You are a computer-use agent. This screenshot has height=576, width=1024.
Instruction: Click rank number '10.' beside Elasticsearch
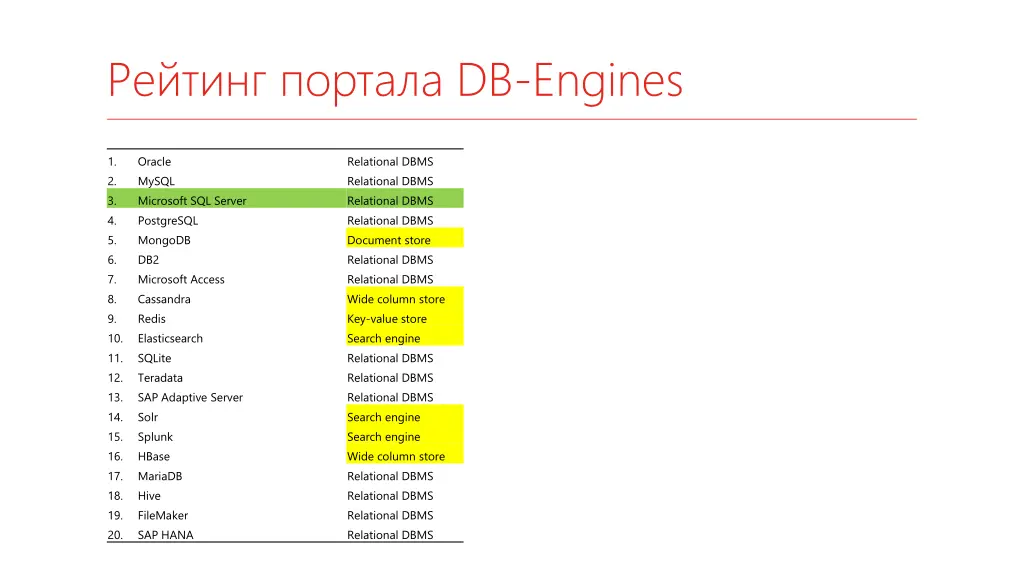click(x=115, y=338)
